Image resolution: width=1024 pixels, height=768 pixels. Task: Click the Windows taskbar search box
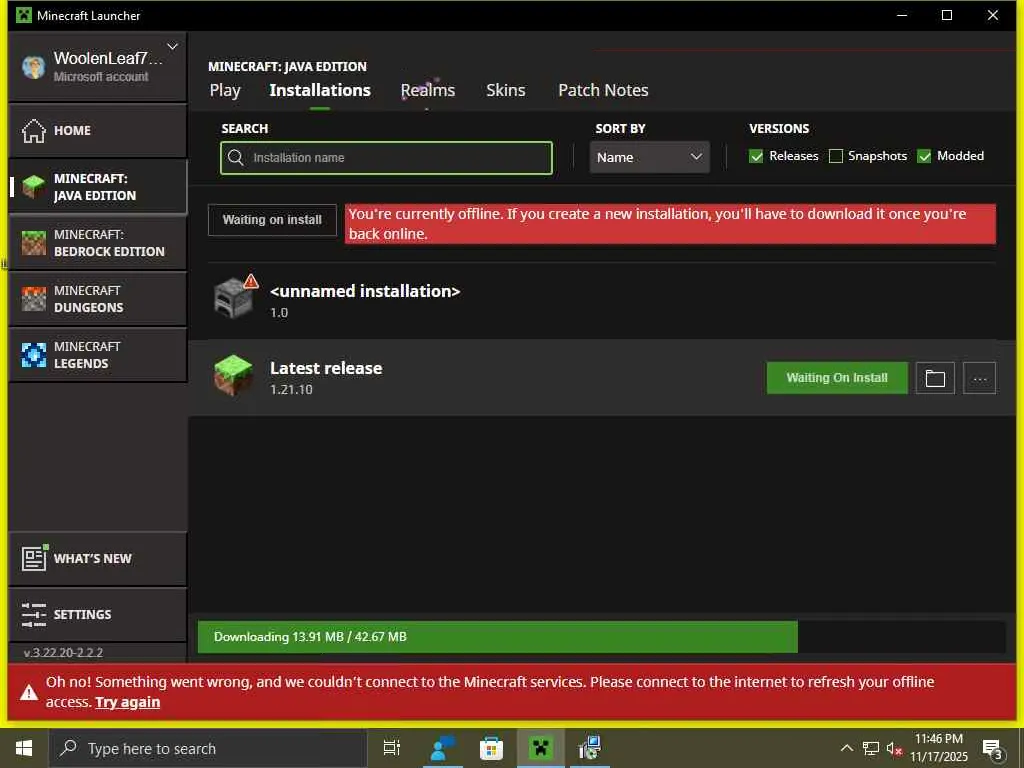[x=208, y=748]
